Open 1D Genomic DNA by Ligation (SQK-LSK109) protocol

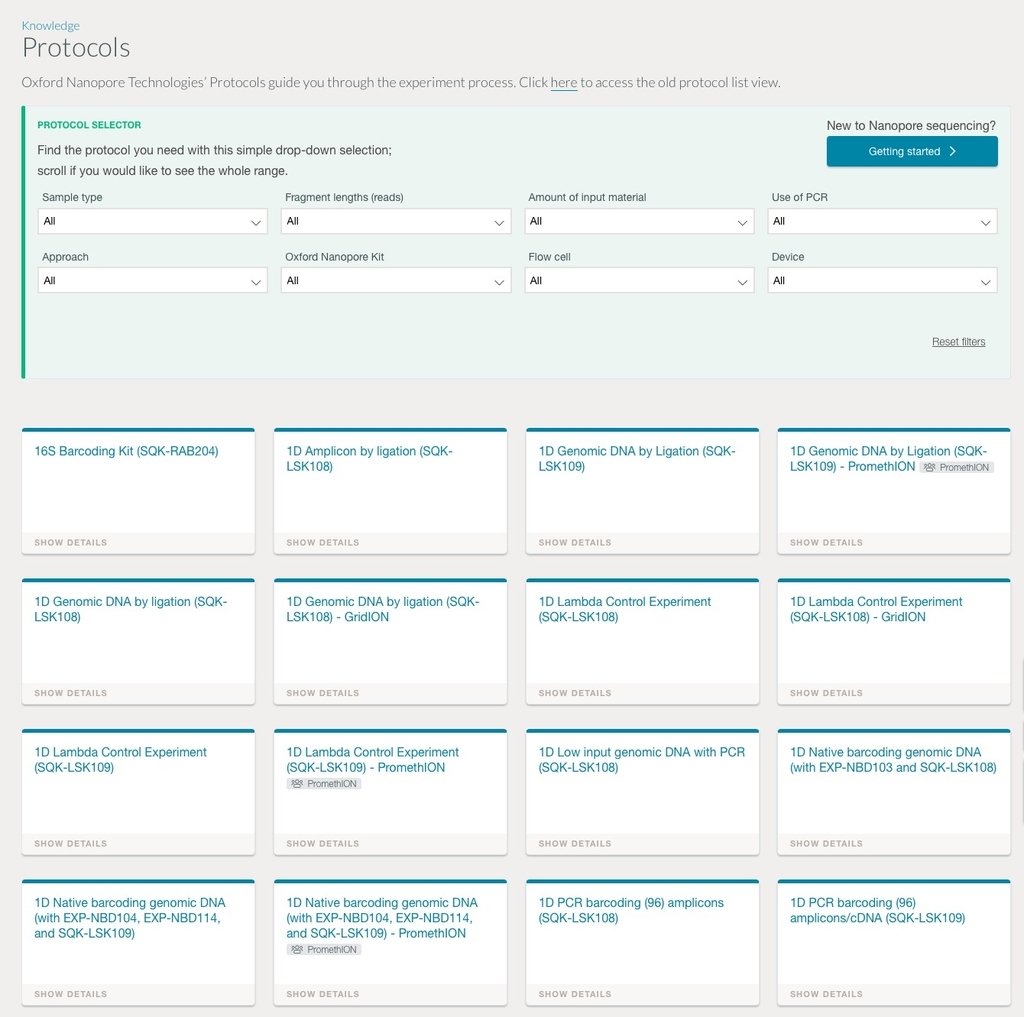[x=637, y=459]
